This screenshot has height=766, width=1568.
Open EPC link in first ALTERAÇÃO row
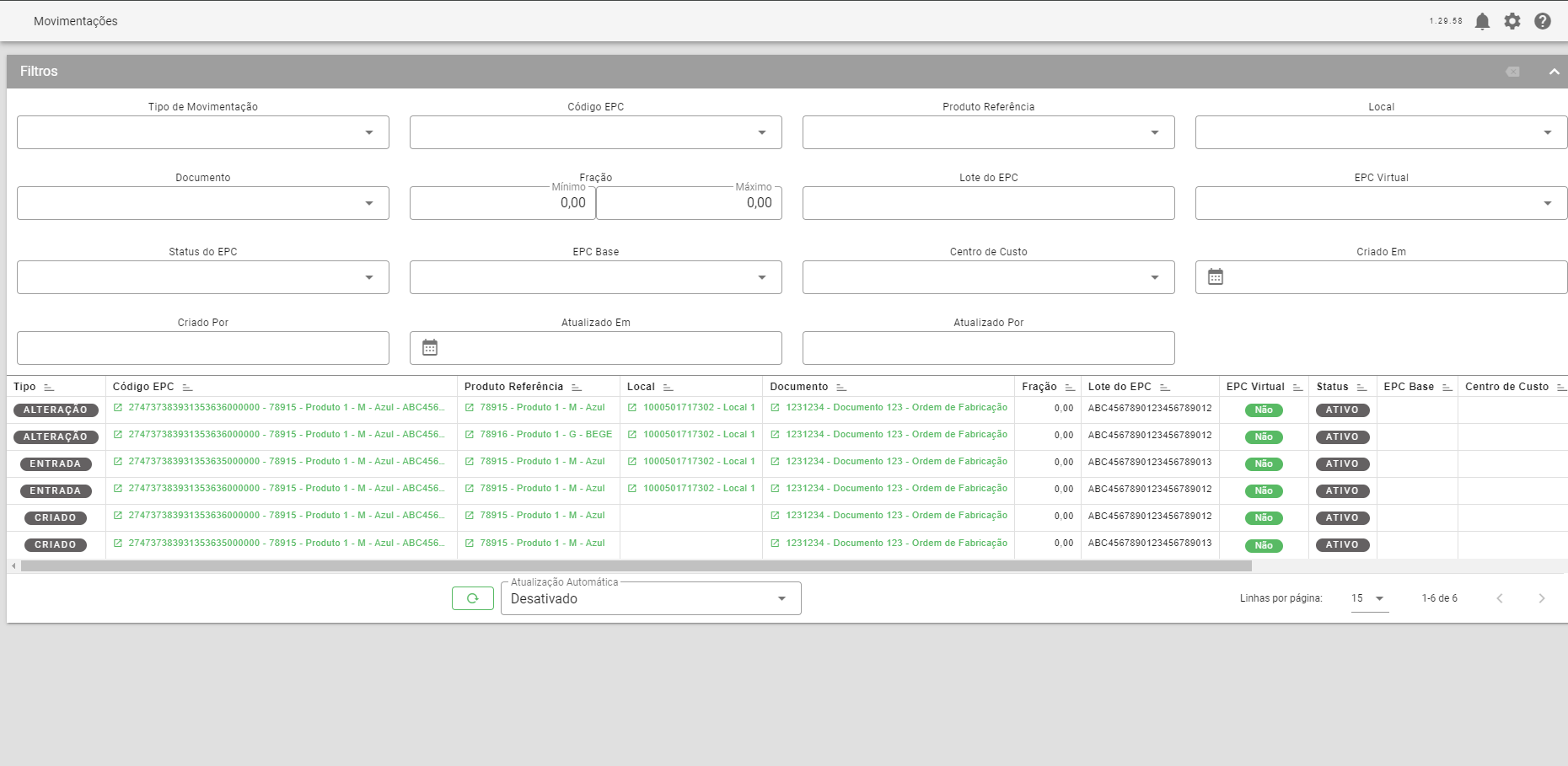[287, 408]
